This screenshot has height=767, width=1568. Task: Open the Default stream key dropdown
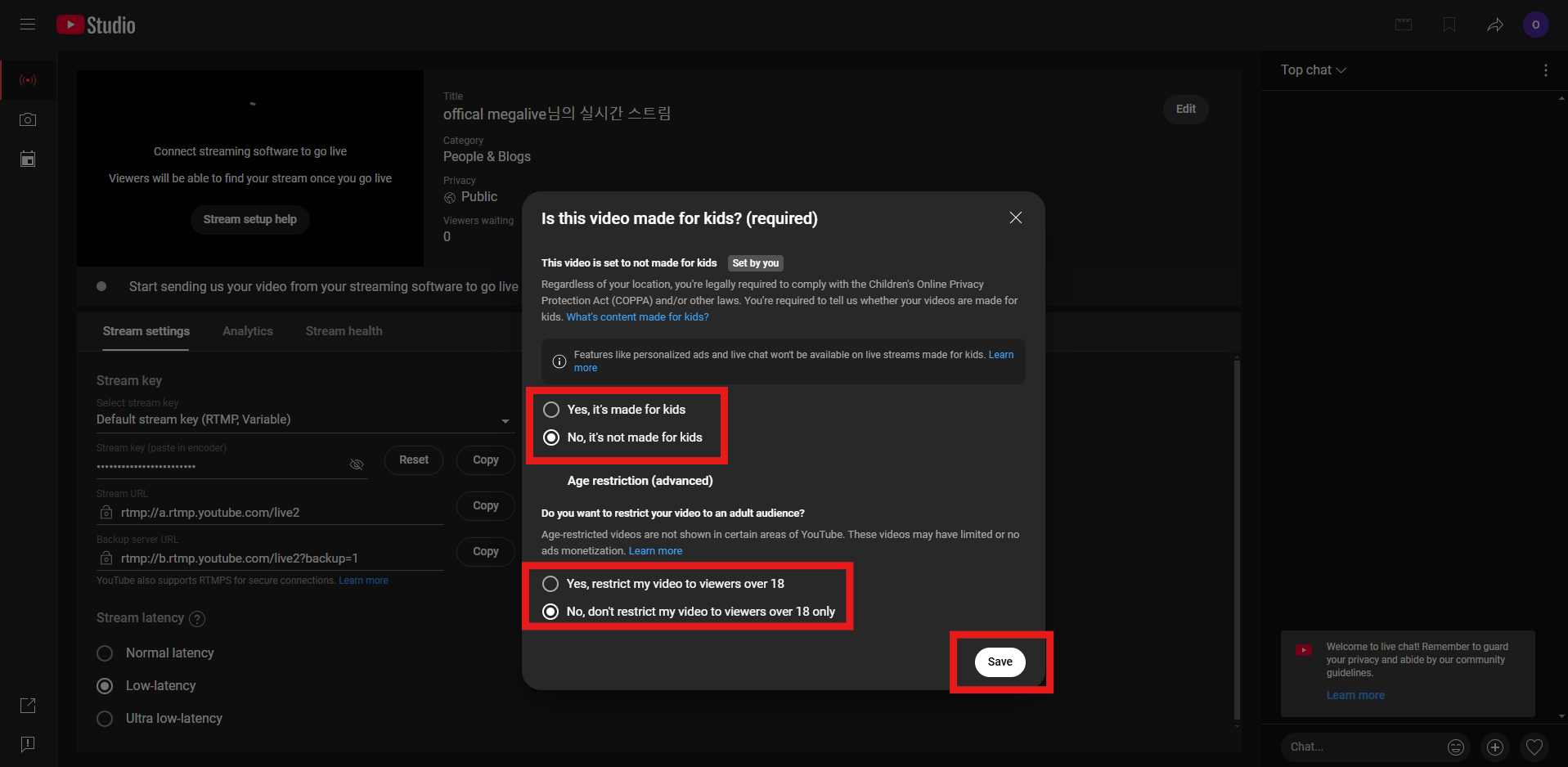point(303,419)
